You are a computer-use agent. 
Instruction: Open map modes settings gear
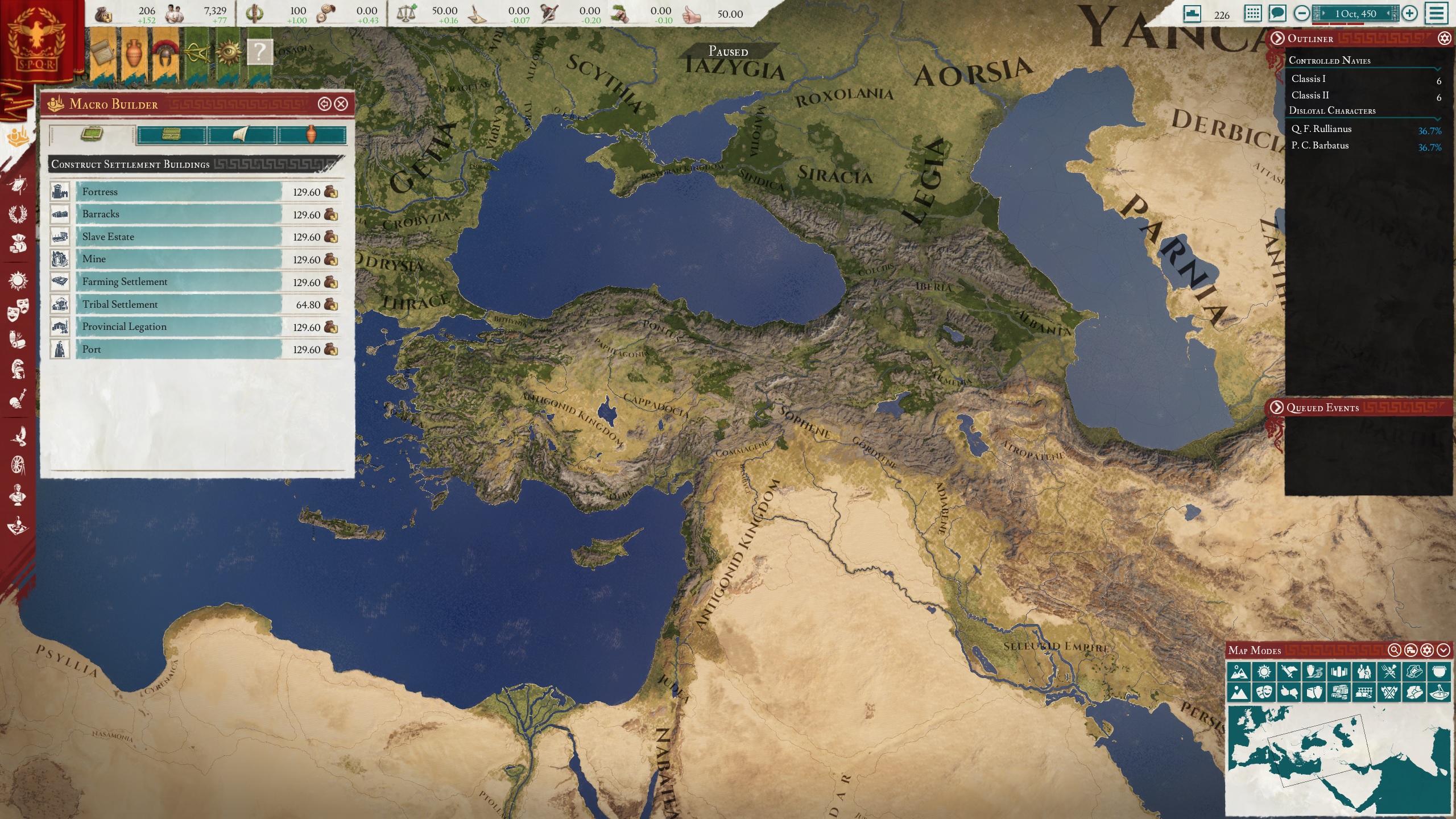[x=1427, y=650]
